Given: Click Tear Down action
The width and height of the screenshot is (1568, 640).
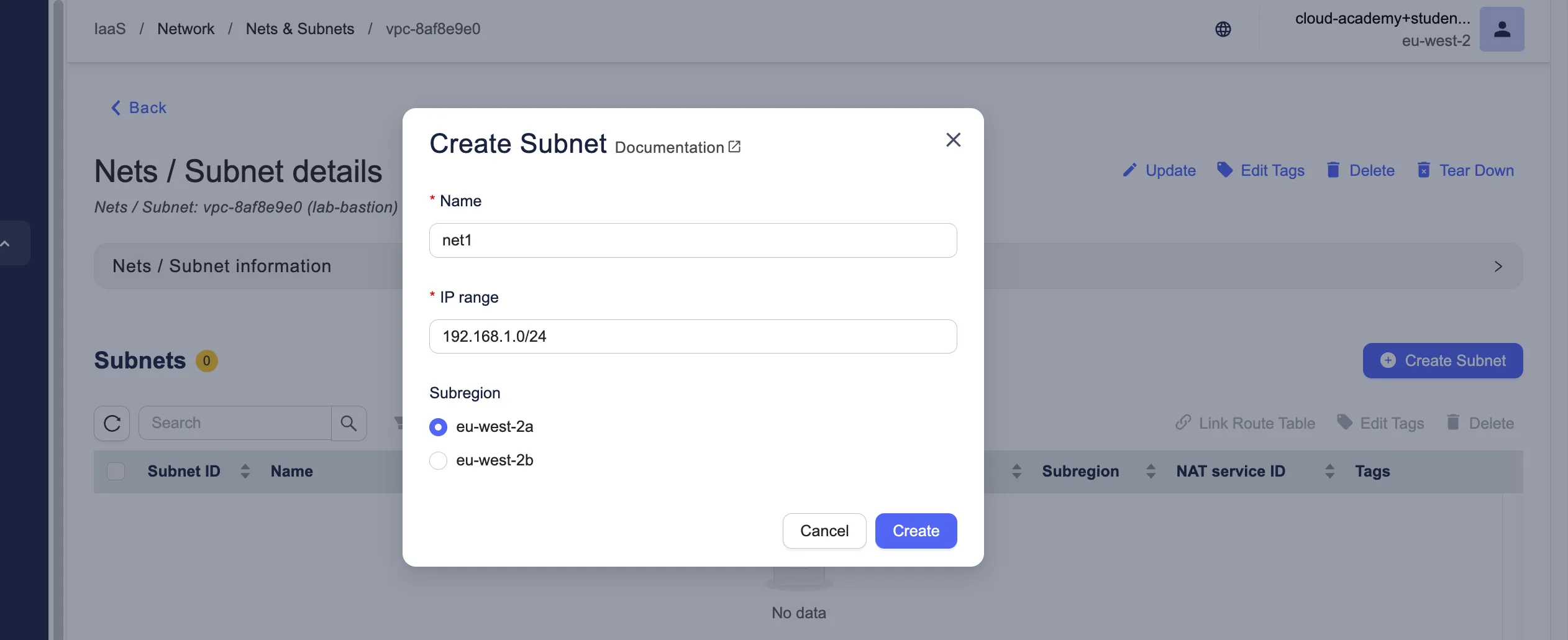Looking at the screenshot, I should point(1465,170).
